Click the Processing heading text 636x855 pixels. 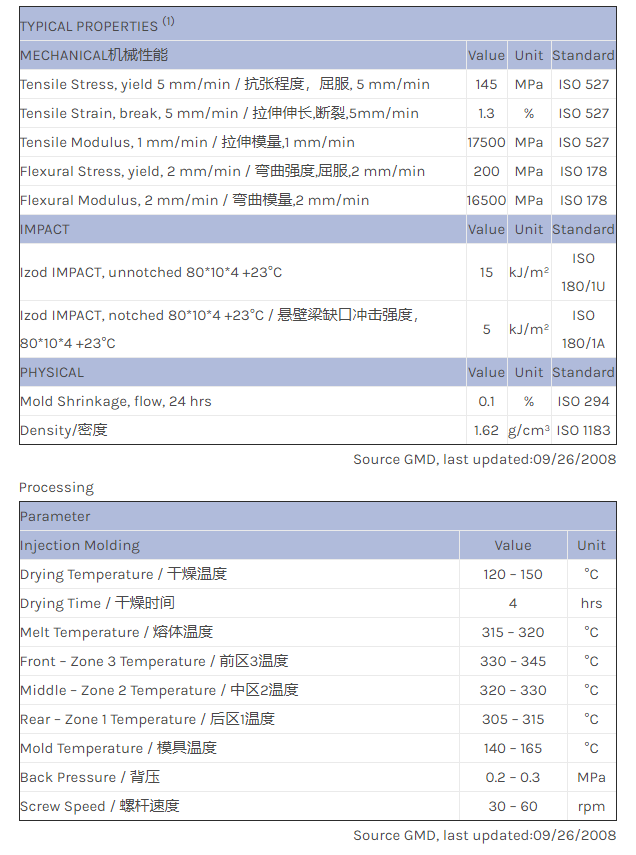point(56,487)
